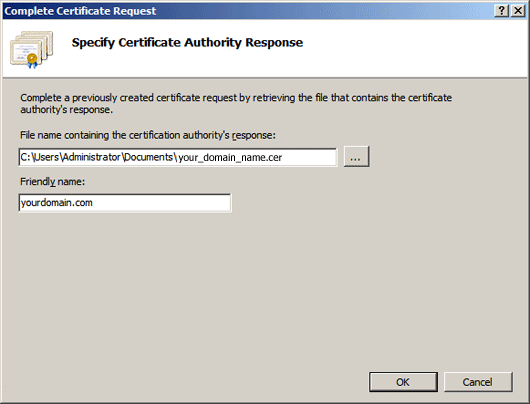Click the 'File name containing' response label

tap(148, 135)
